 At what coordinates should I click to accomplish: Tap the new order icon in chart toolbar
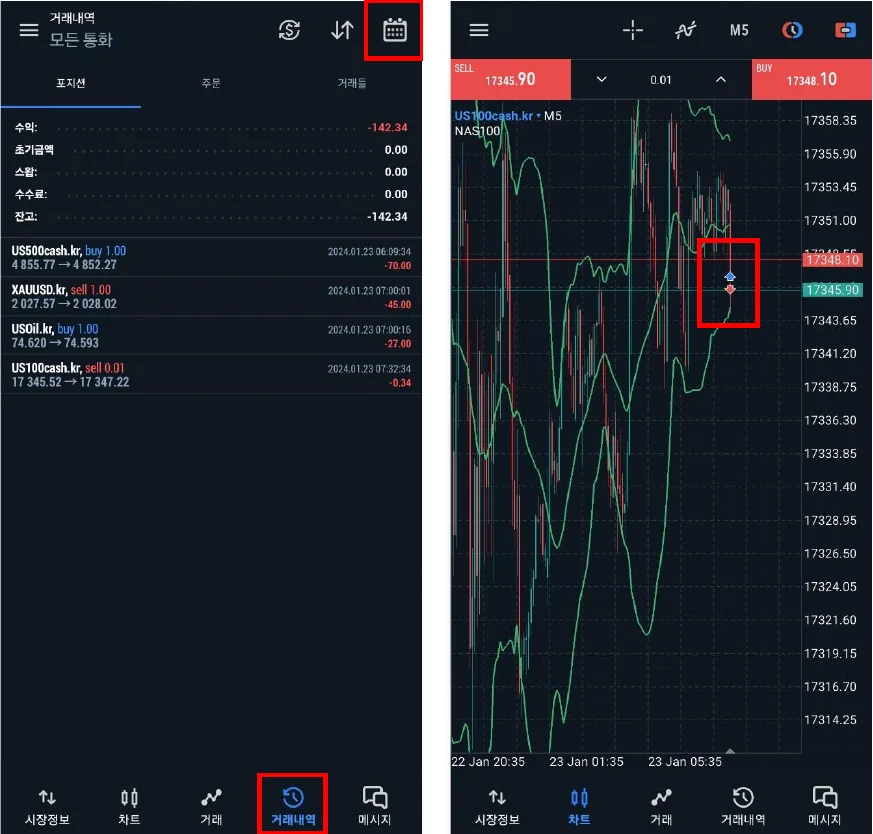pos(845,30)
